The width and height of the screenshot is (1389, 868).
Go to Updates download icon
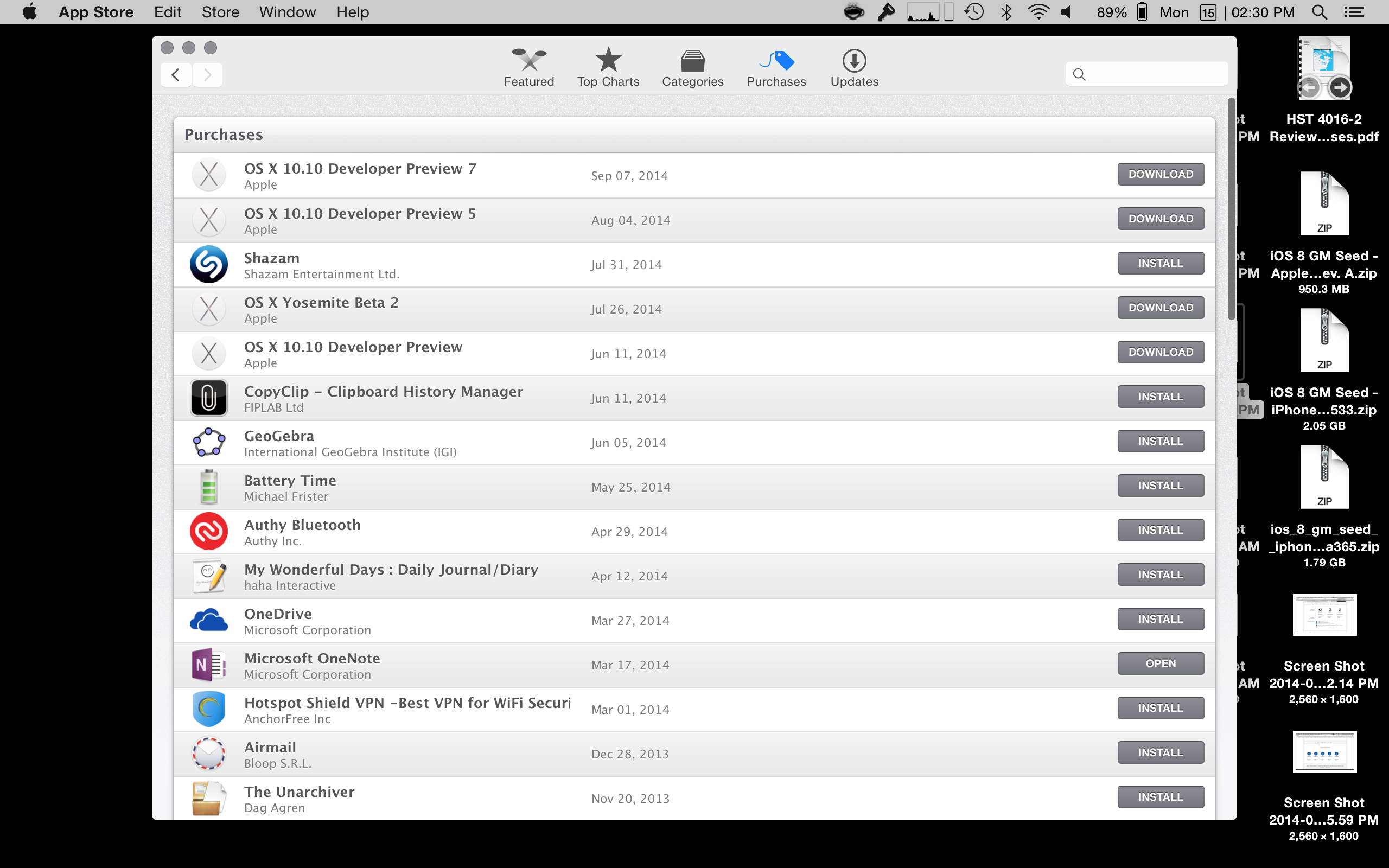point(853,60)
